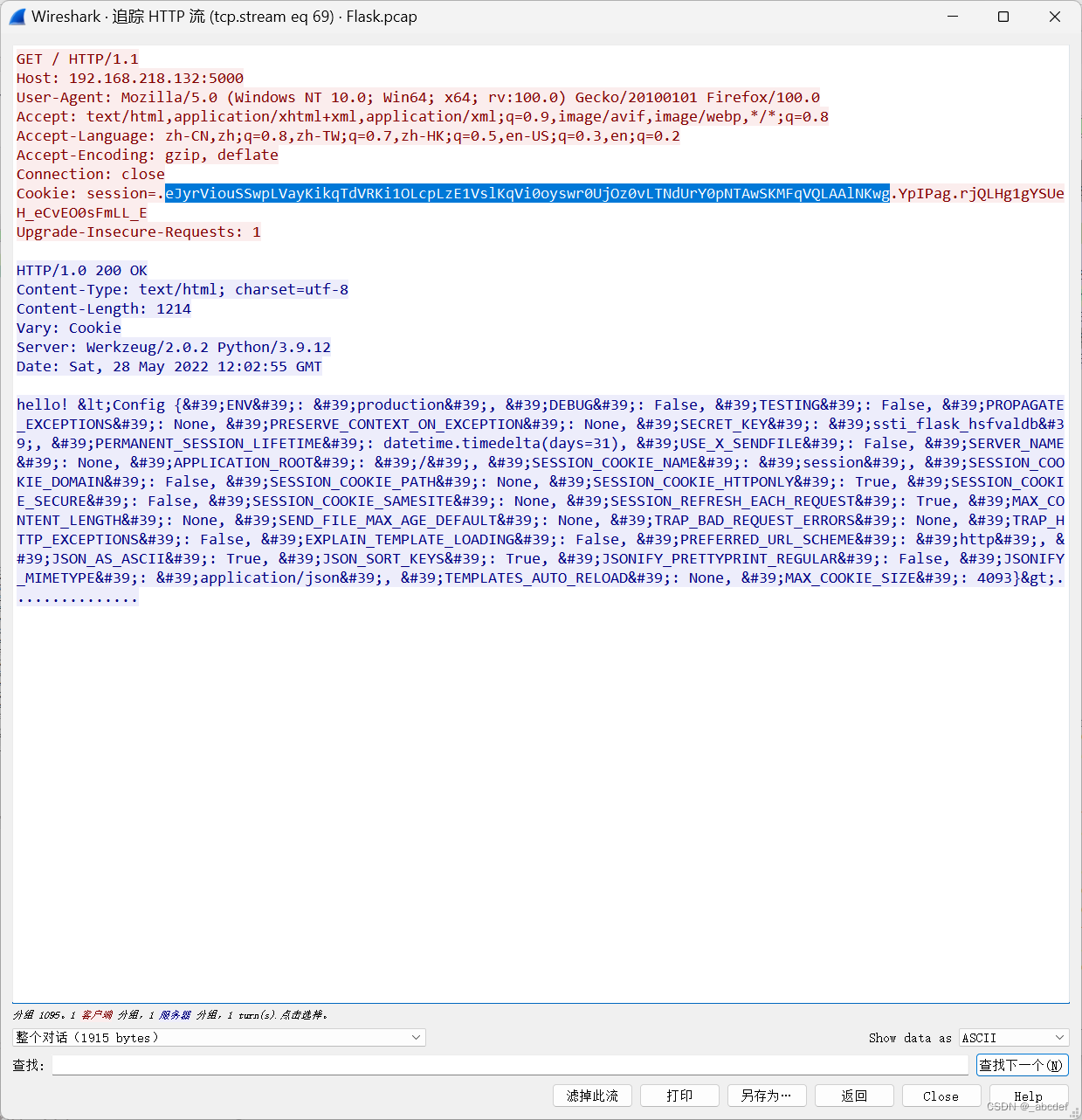Click the highlighted session cookie payload text

pos(527,193)
